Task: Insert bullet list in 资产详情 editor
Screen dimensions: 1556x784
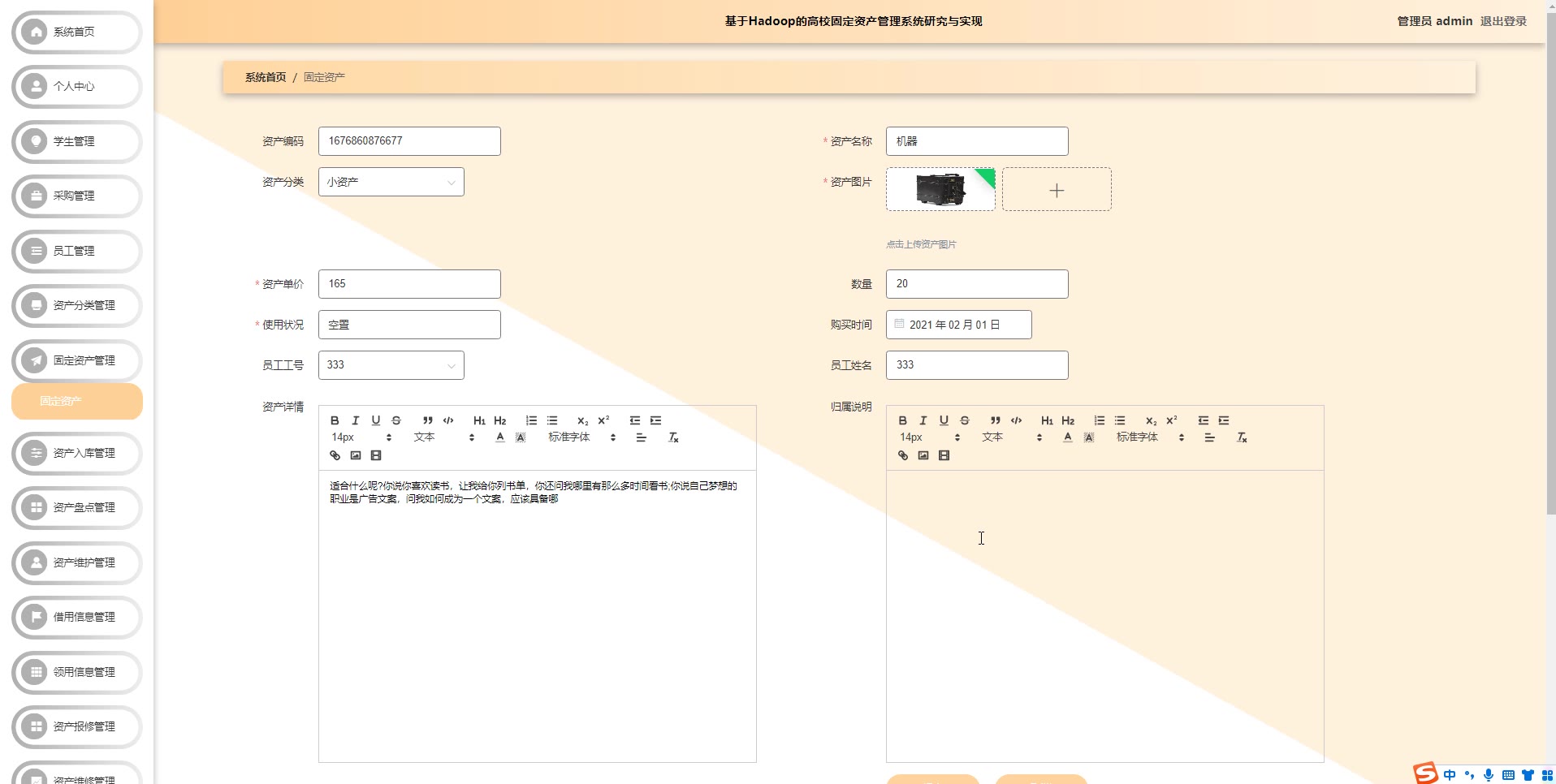Action: click(552, 420)
